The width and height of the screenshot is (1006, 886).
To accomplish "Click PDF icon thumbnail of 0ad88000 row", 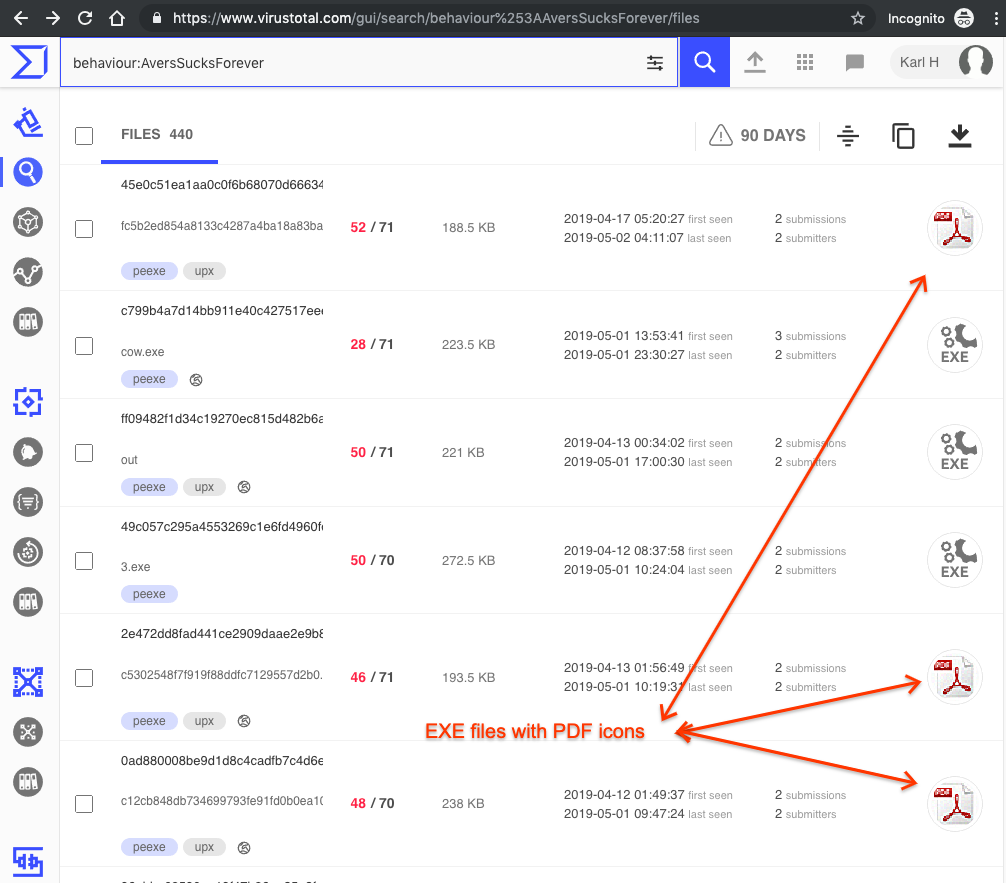I will point(955,804).
